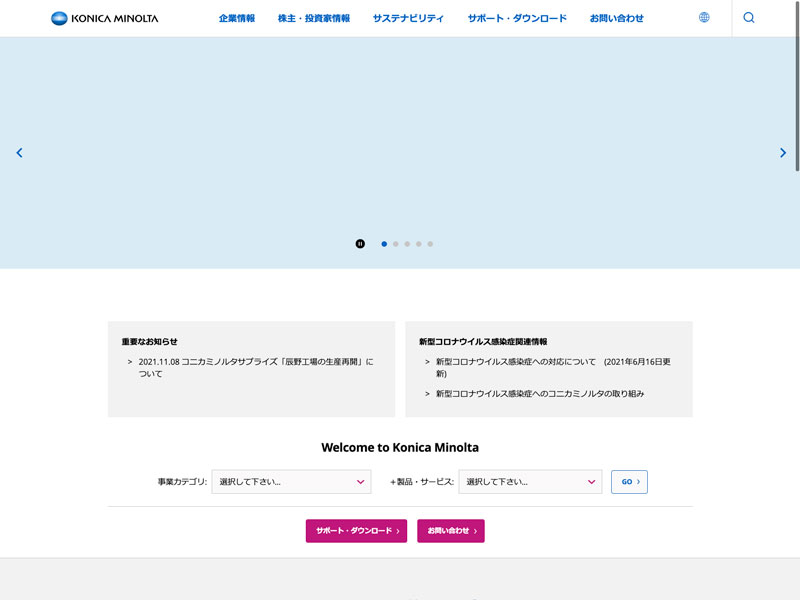Open the 製品・サービス dropdown
The image size is (800, 600).
point(530,482)
